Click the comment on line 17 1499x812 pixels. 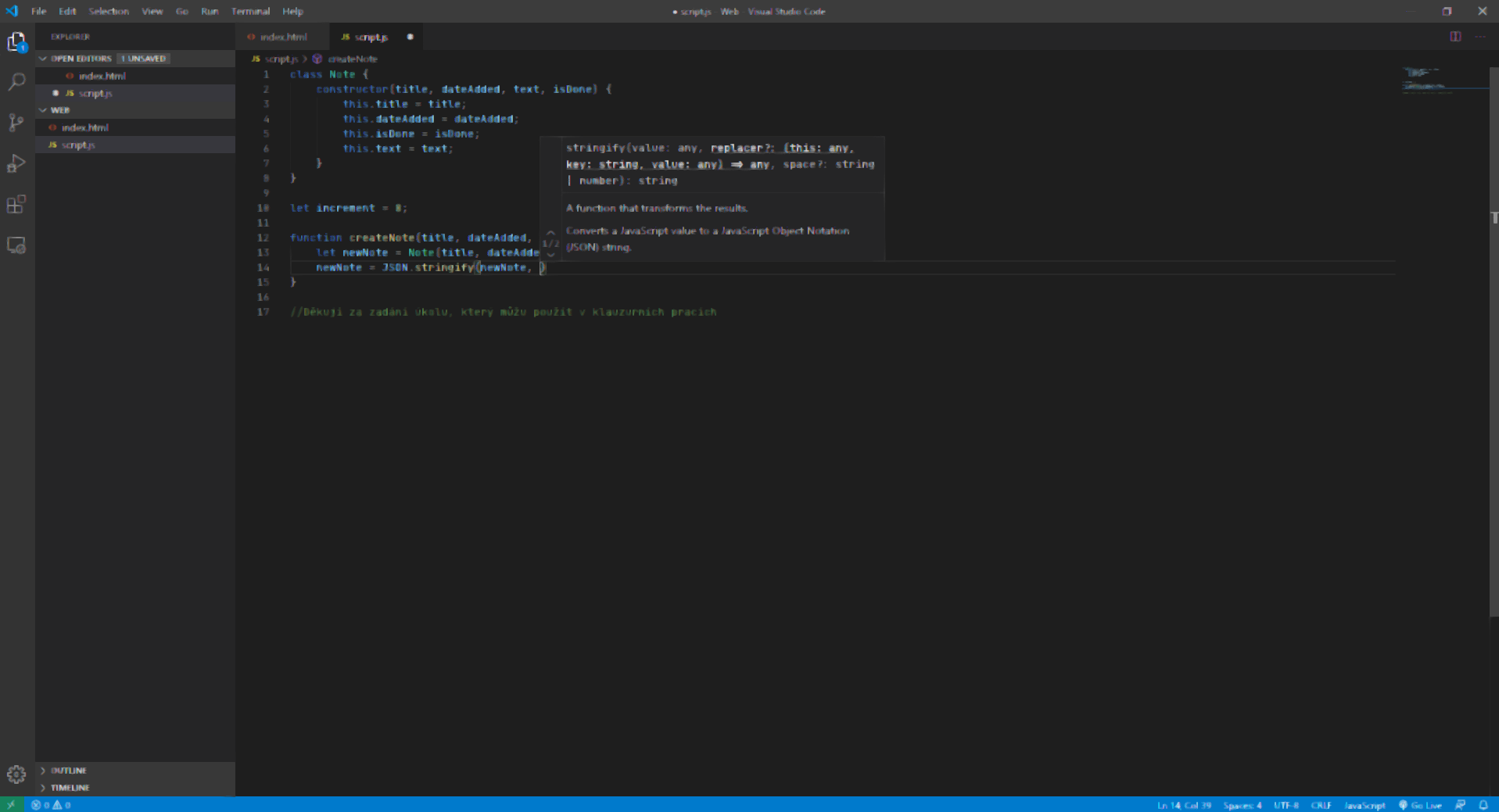pos(504,312)
